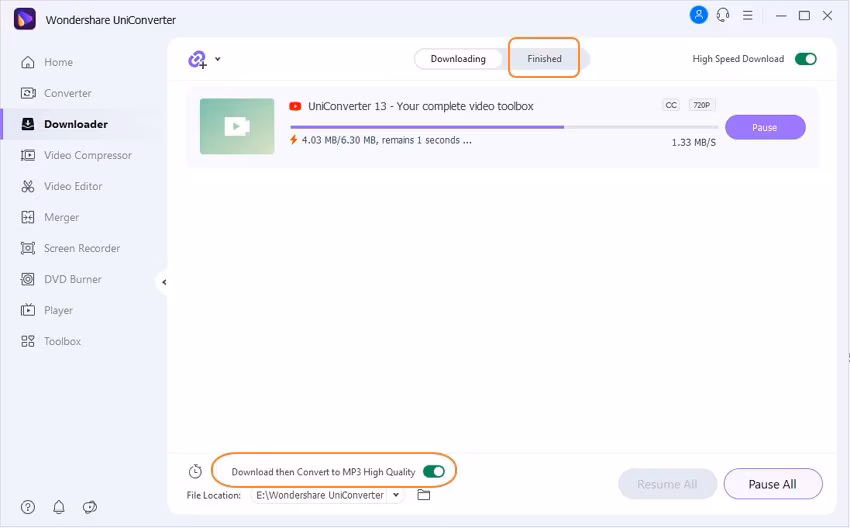Collapse the sidebar with arrow handle

coord(163,282)
